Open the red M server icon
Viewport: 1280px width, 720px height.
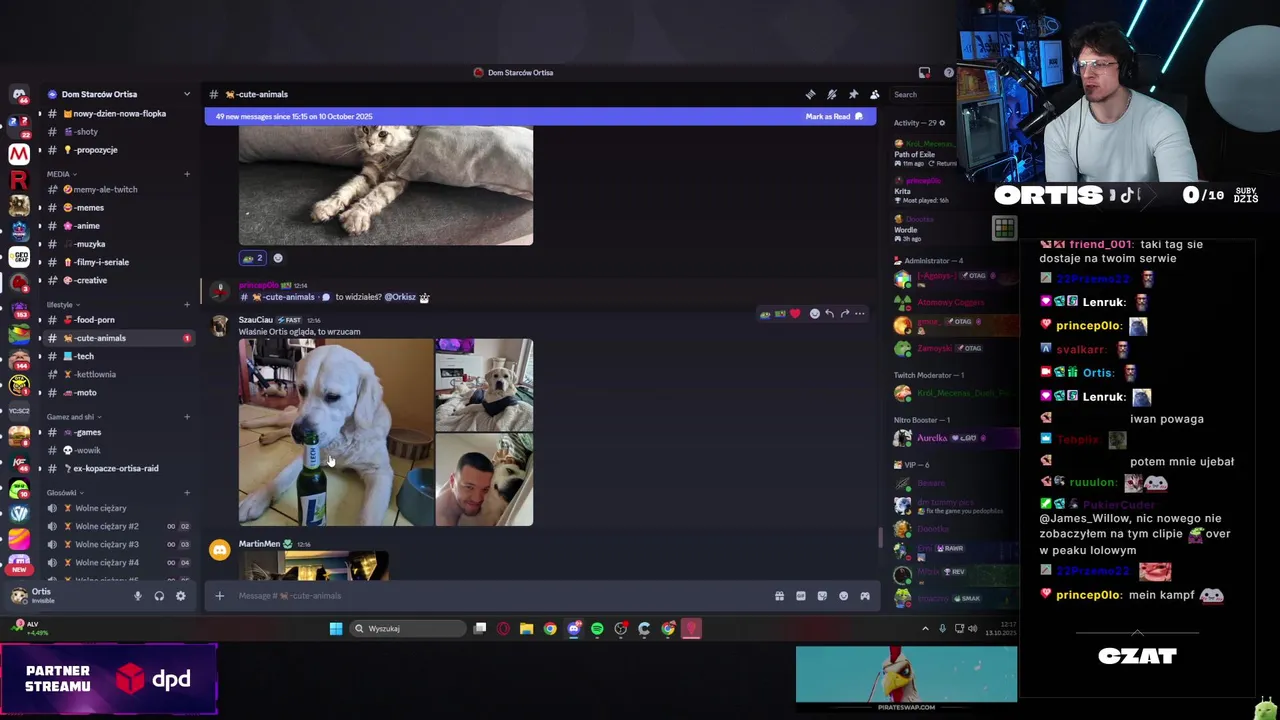pos(19,154)
